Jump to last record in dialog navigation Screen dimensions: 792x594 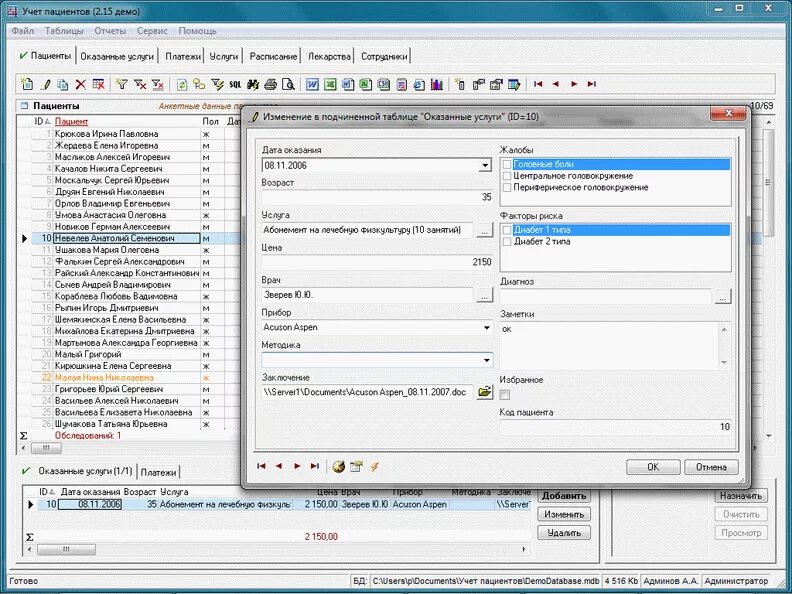[315, 466]
